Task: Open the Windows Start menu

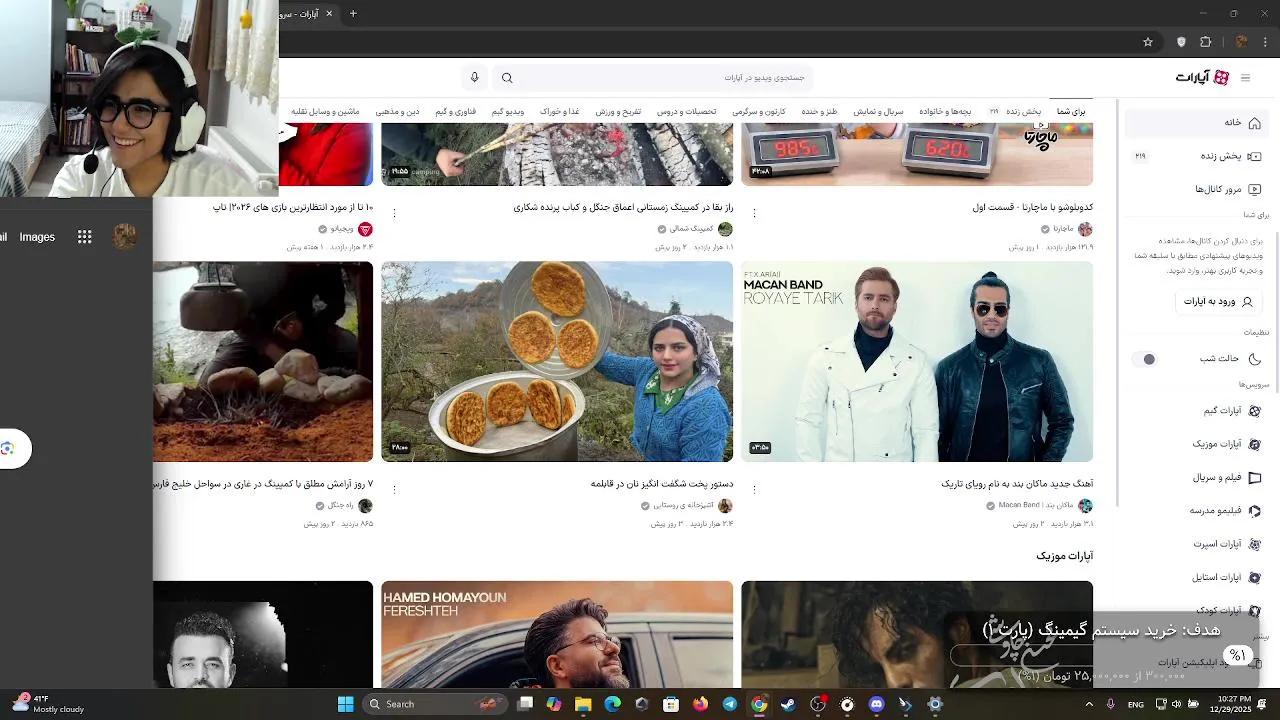Action: (345, 704)
